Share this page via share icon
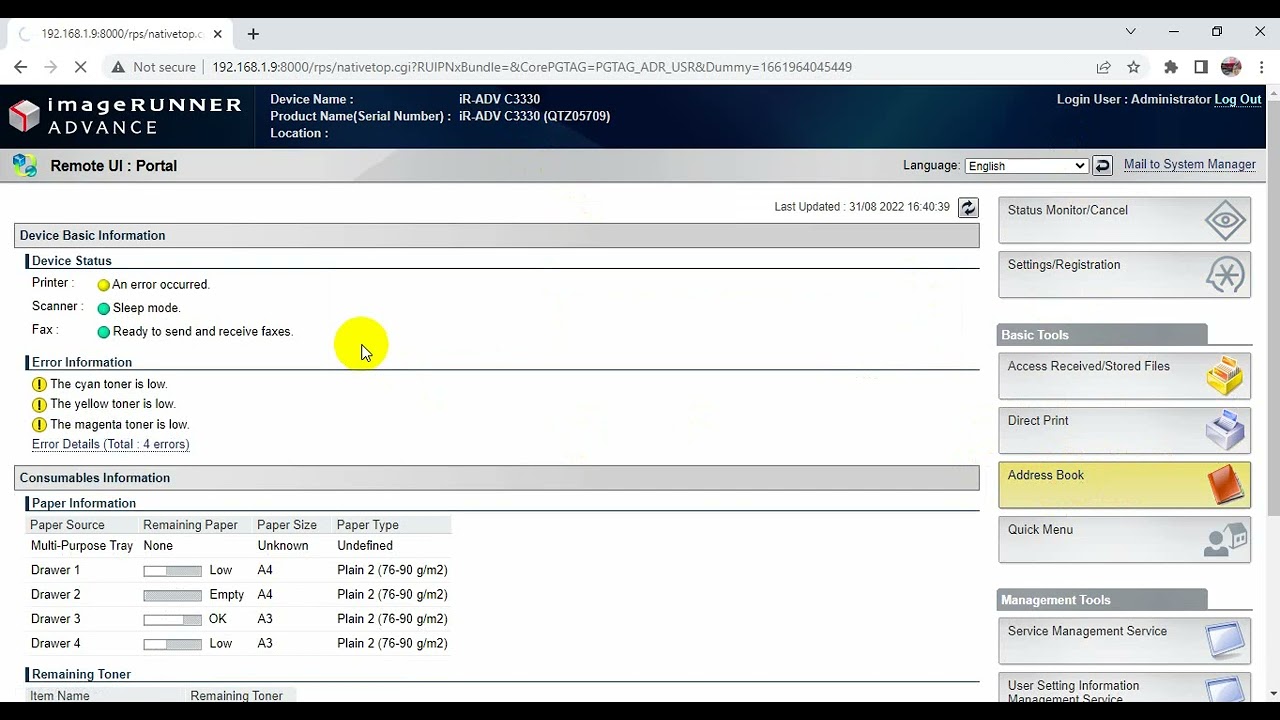 click(1103, 67)
